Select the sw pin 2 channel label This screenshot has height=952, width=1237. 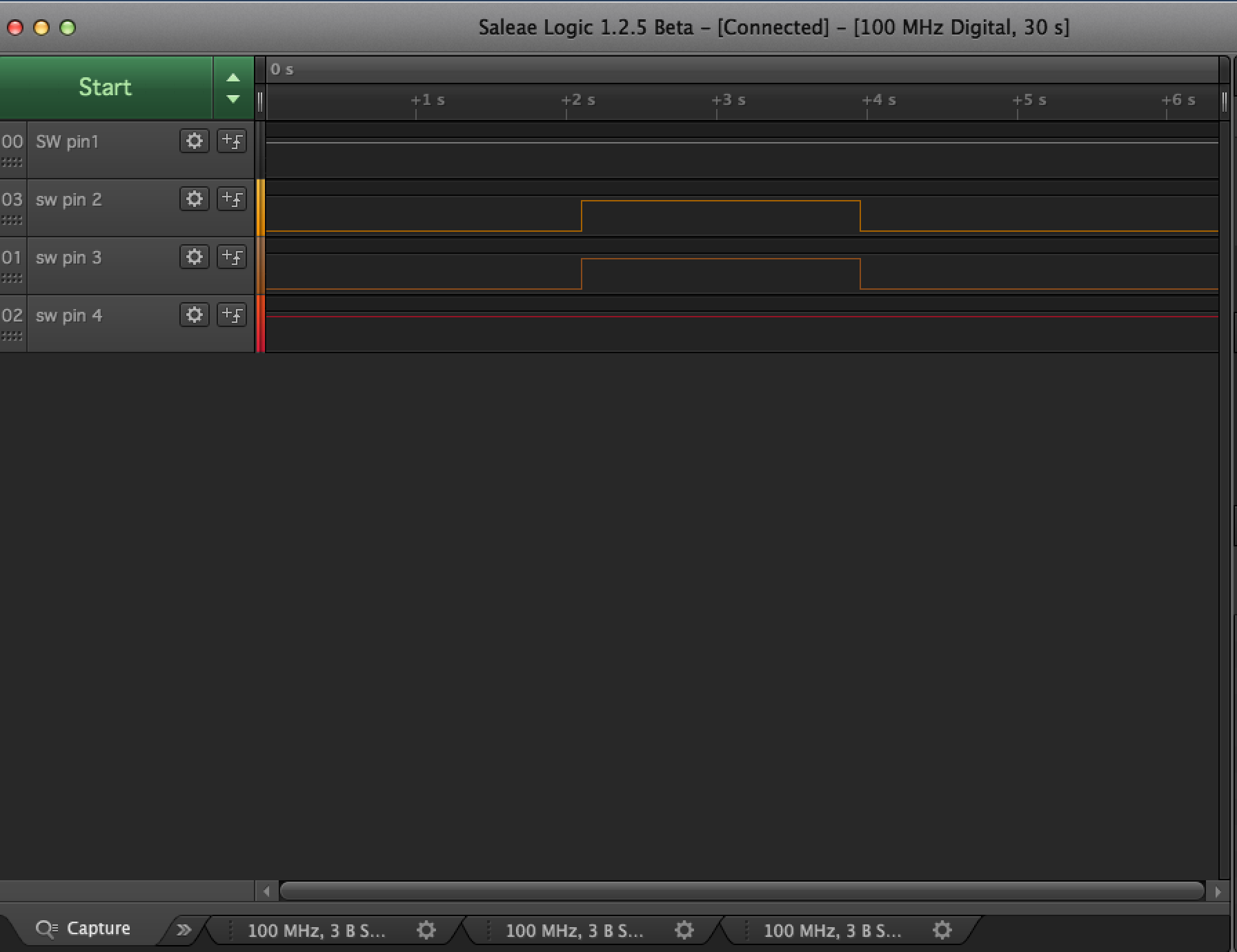click(x=69, y=199)
